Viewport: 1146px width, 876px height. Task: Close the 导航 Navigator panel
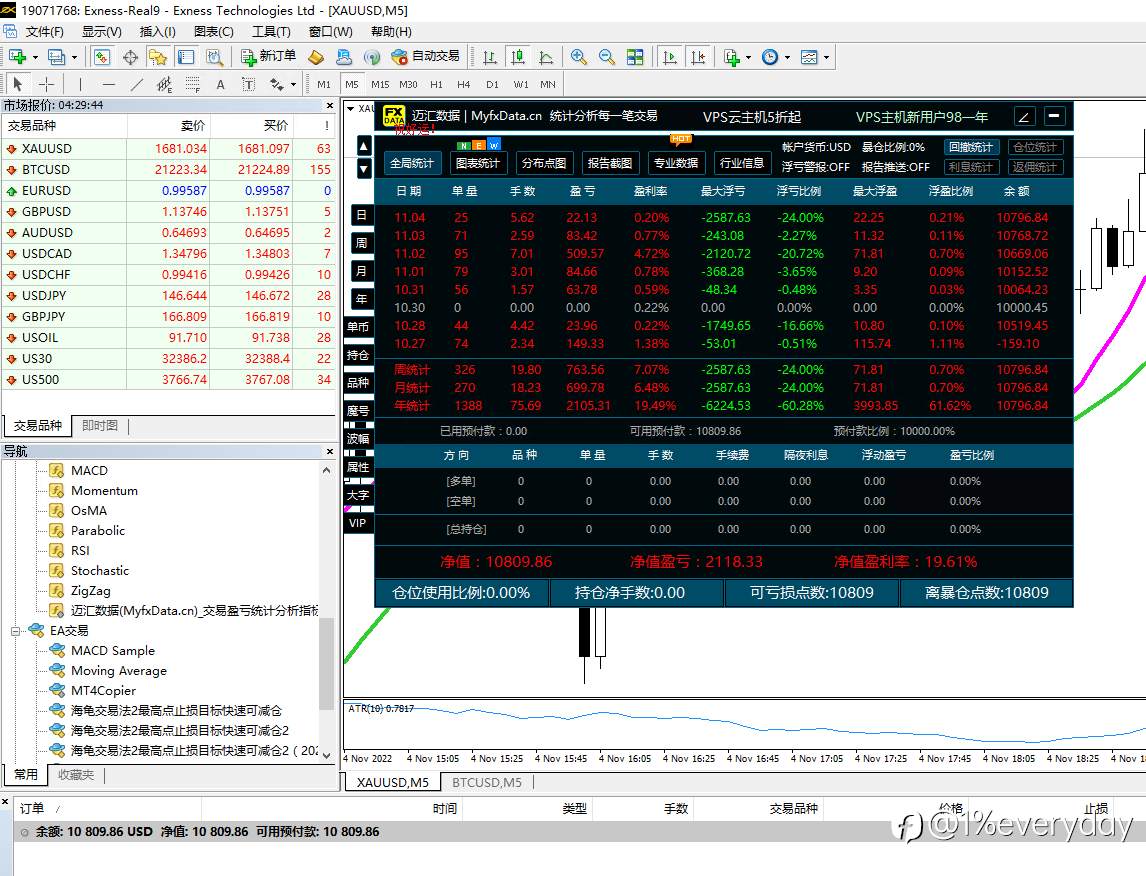pos(330,452)
